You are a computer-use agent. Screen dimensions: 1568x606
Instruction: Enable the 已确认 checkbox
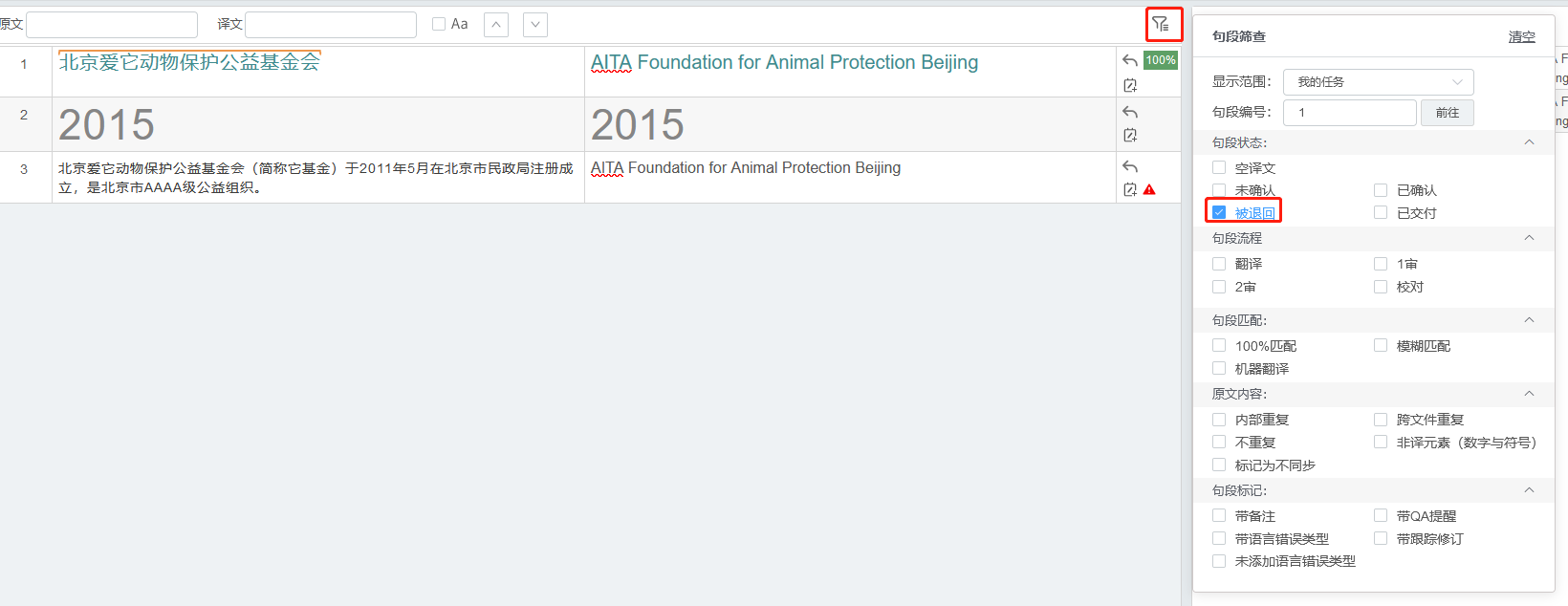1381,189
